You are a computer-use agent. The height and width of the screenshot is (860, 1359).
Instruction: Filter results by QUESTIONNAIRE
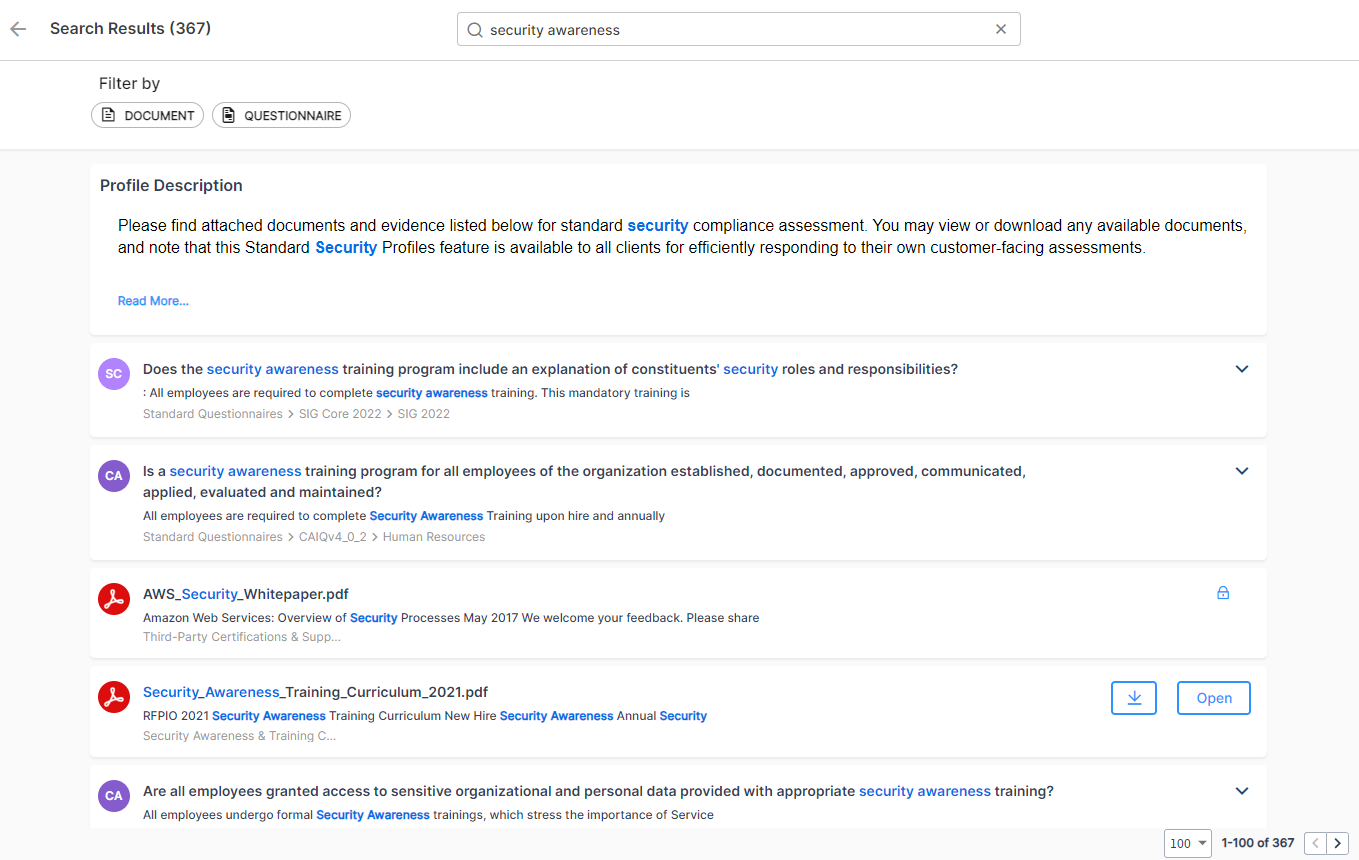click(281, 115)
